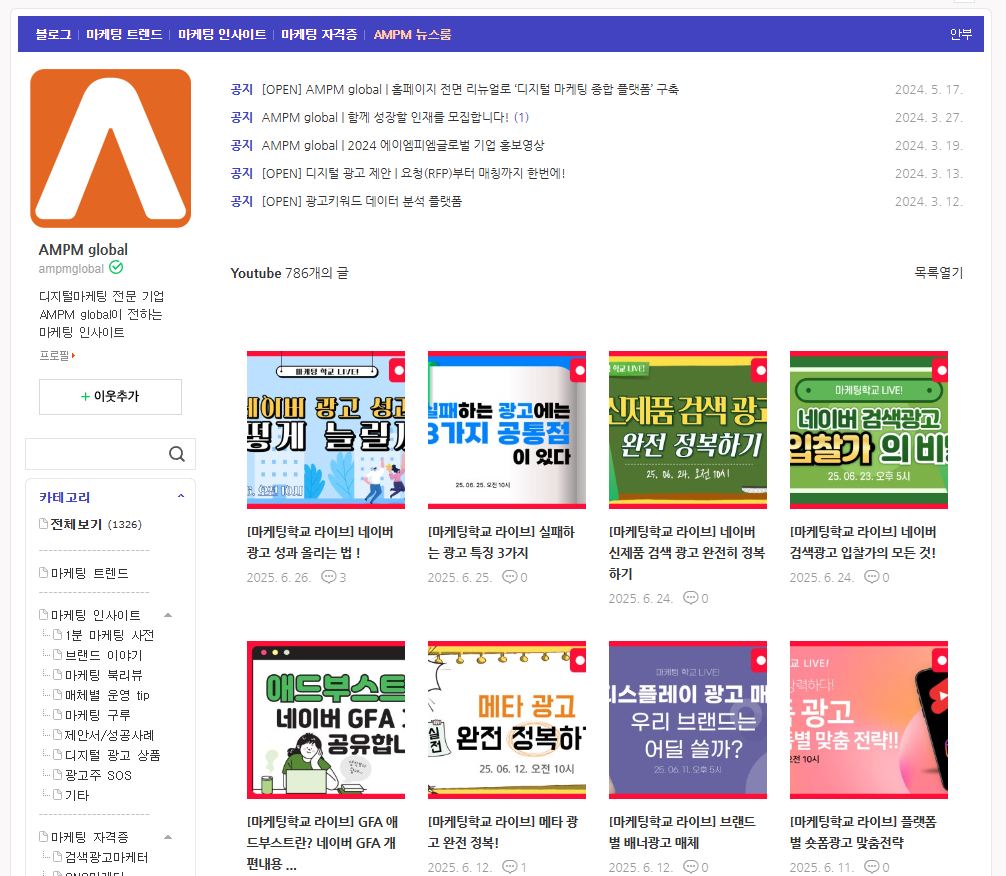Click the red arrow beside 프로필

[74, 356]
